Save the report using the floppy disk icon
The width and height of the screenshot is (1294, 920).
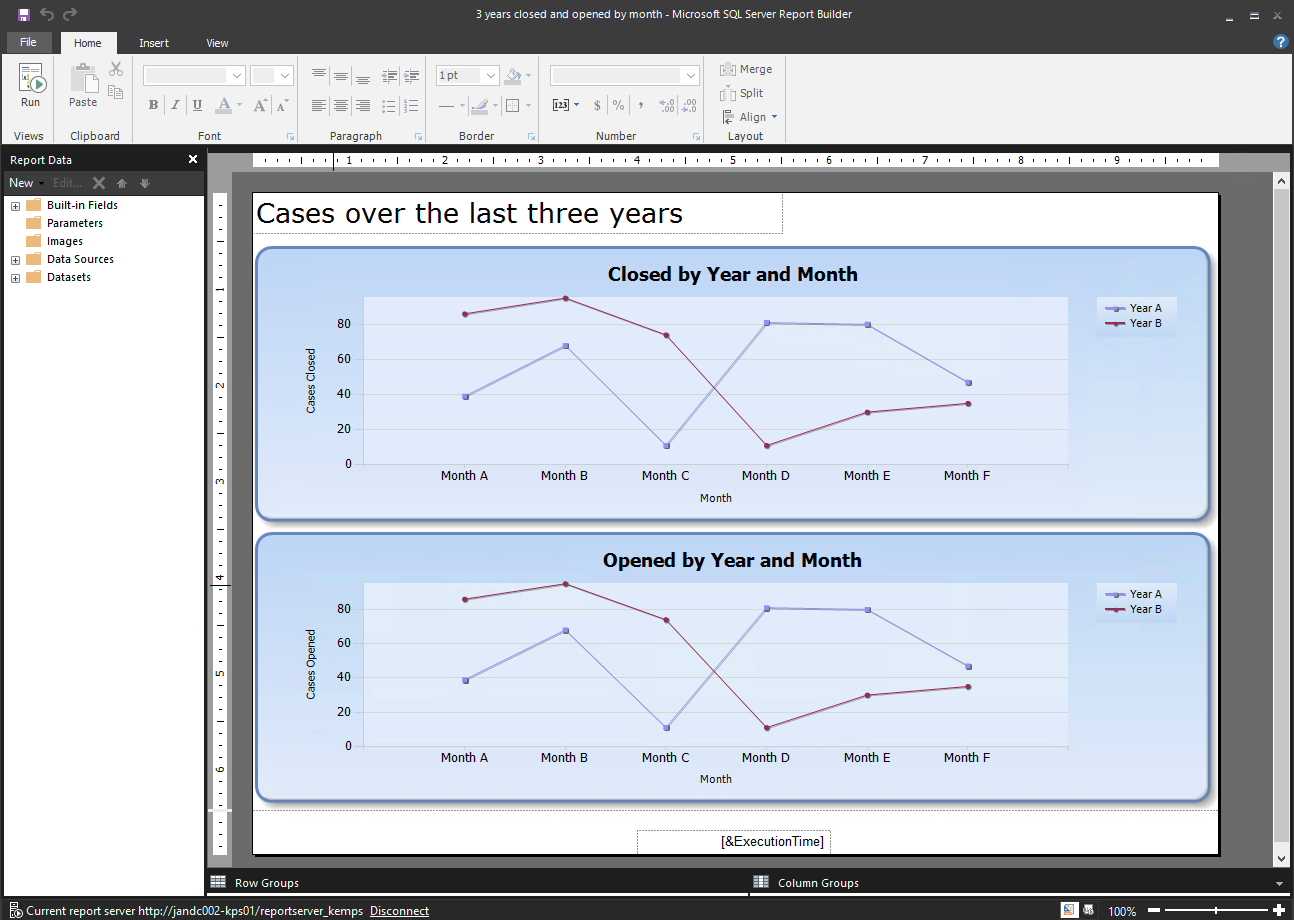coord(23,15)
